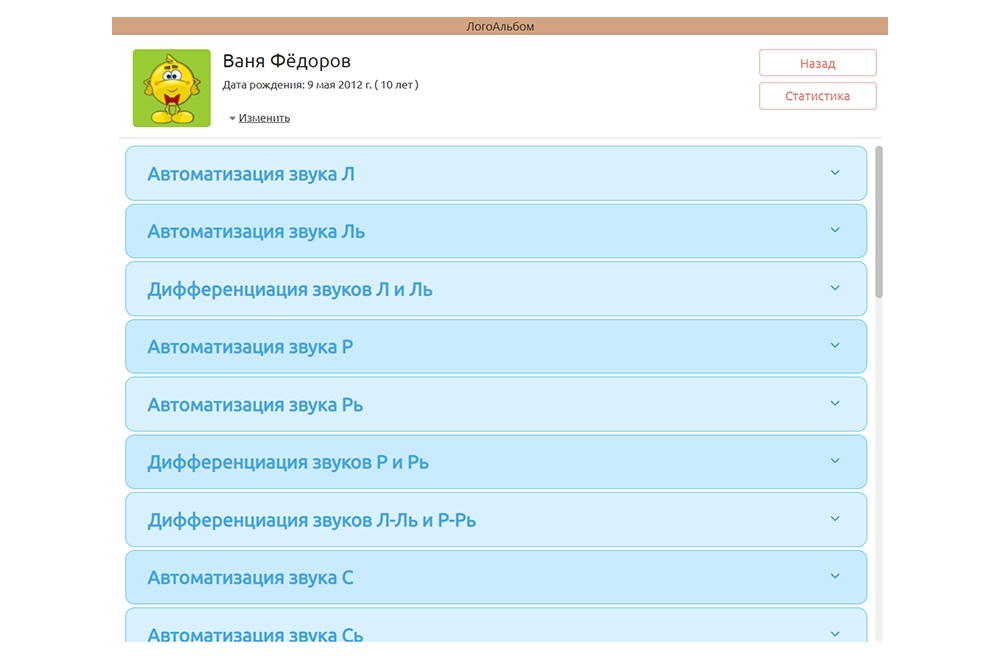The width and height of the screenshot is (1000, 666).
Task: Expand chevron for Автоматизация звука Л
Action: 835,173
